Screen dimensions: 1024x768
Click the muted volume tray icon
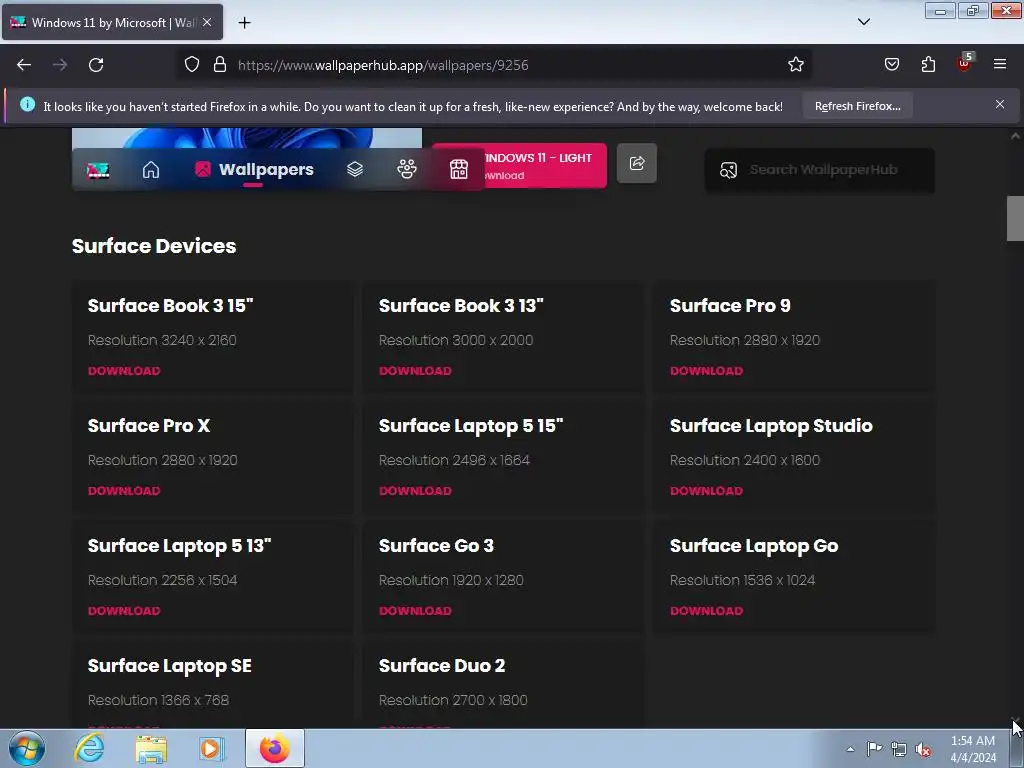923,750
